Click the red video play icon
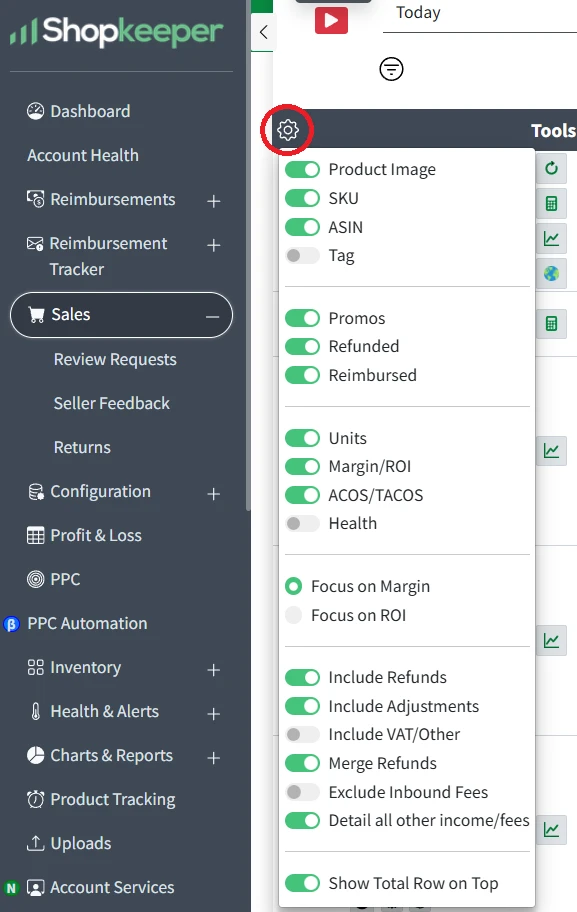This screenshot has width=577, height=912. tap(332, 20)
